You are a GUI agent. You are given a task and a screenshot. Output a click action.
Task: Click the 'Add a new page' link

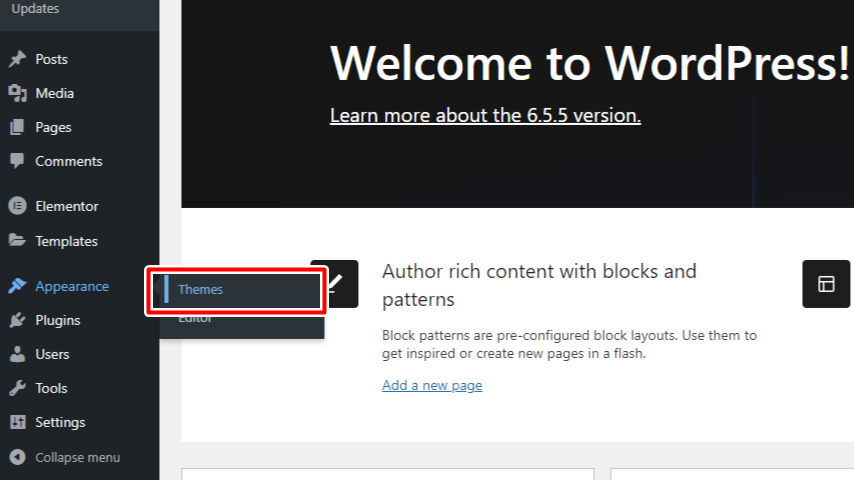coord(432,385)
